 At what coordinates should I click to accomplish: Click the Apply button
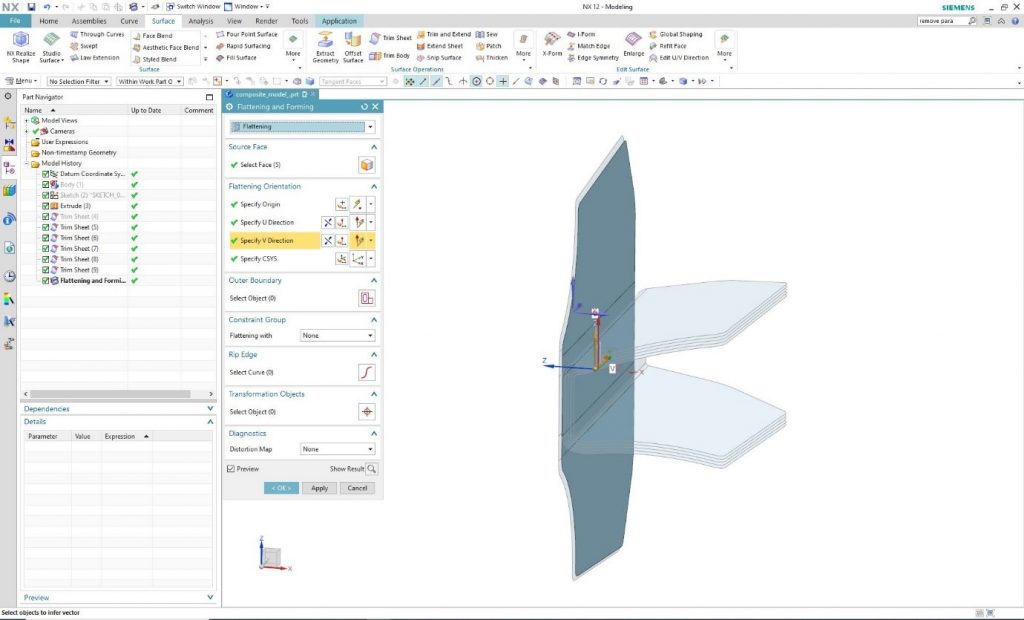tap(319, 488)
